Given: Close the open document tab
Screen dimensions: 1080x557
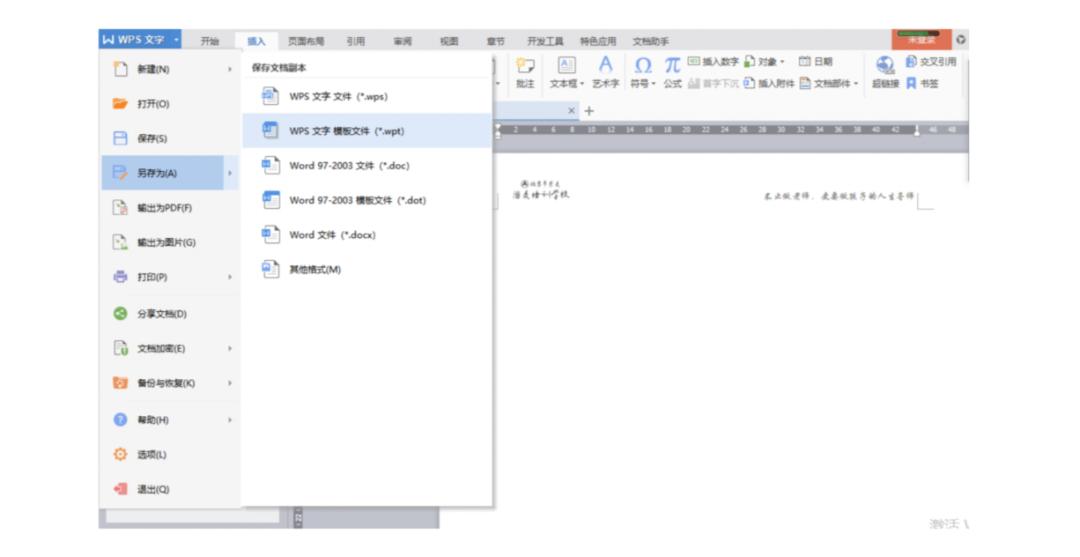Looking at the screenshot, I should coord(571,110).
